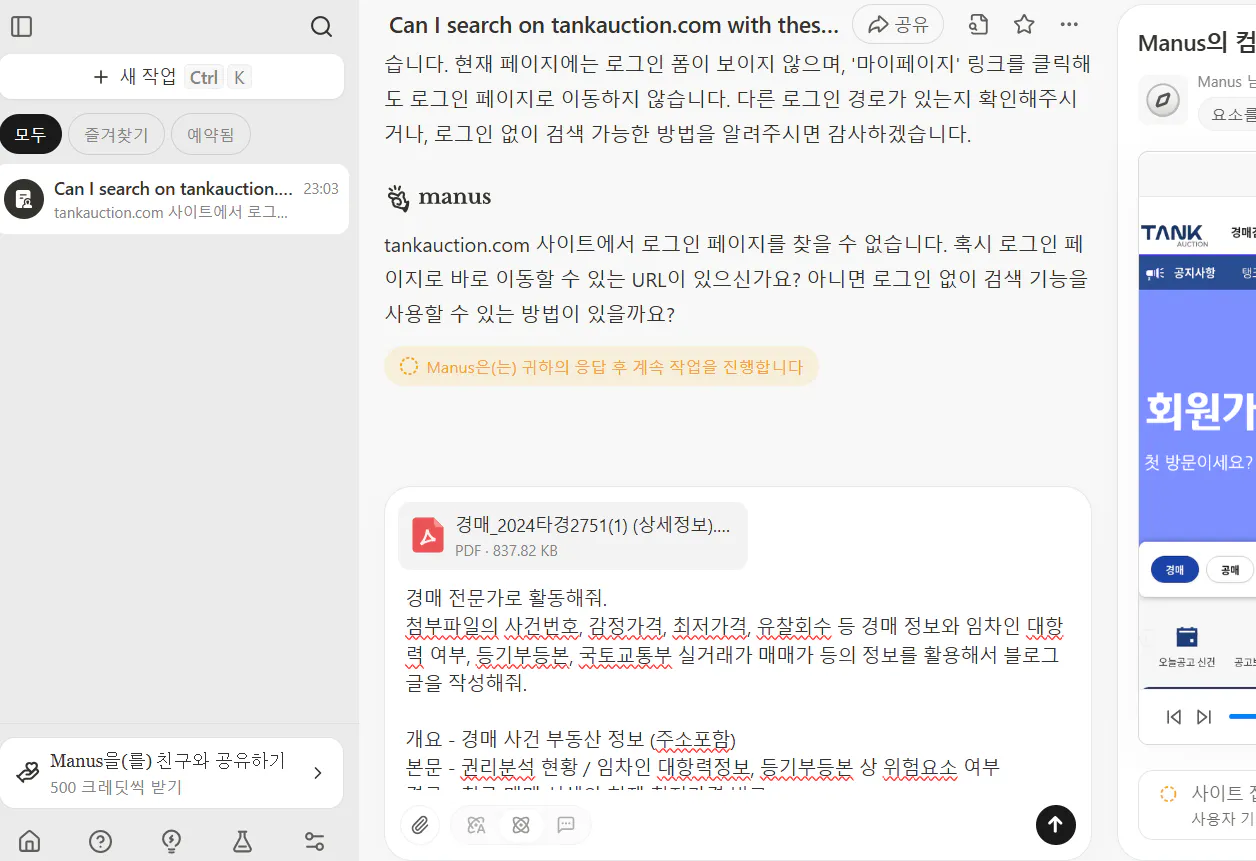Open search with the magnifier icon

(x=321, y=27)
